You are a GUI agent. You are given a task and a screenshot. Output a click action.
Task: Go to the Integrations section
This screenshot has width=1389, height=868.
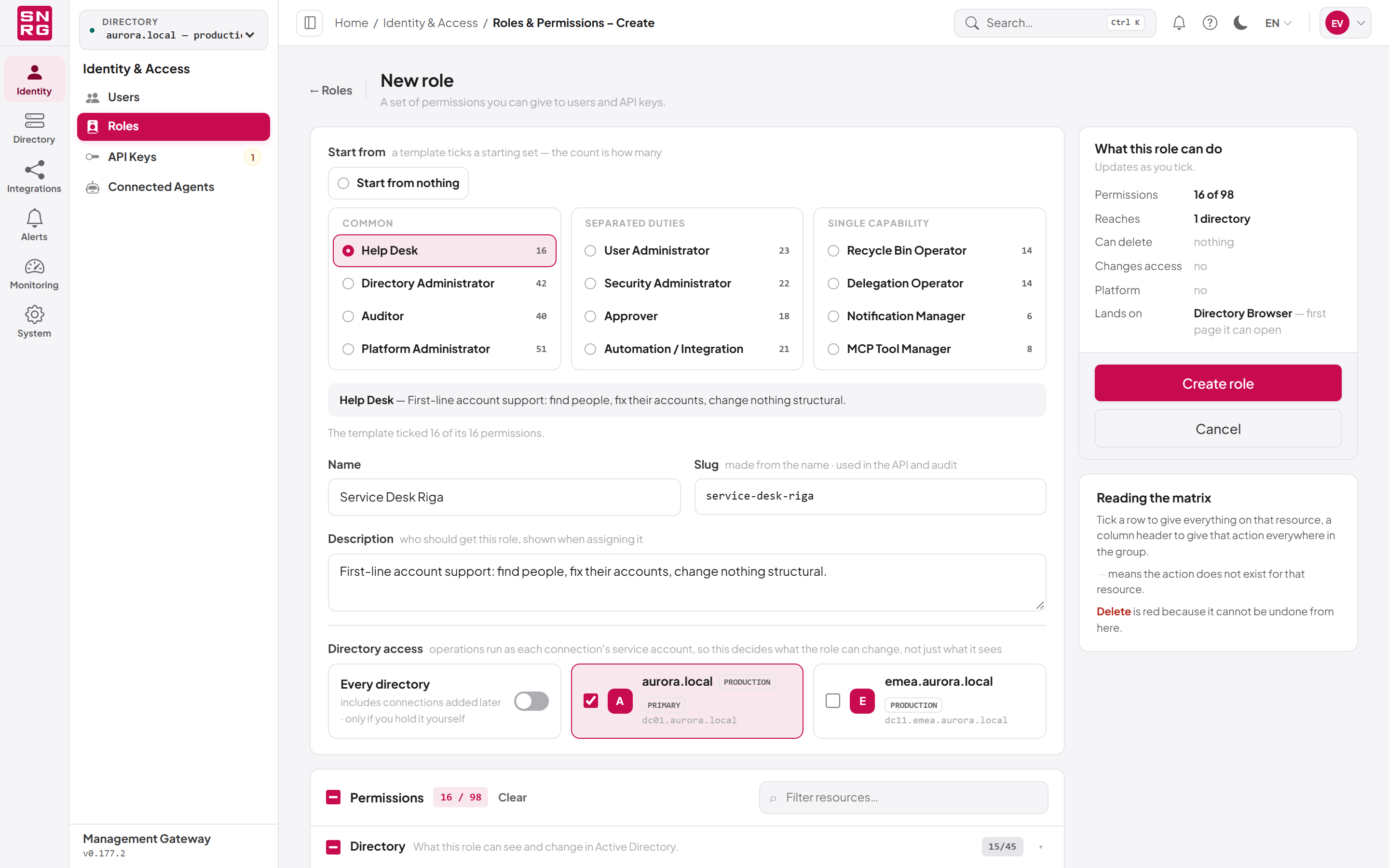pyautogui.click(x=34, y=177)
